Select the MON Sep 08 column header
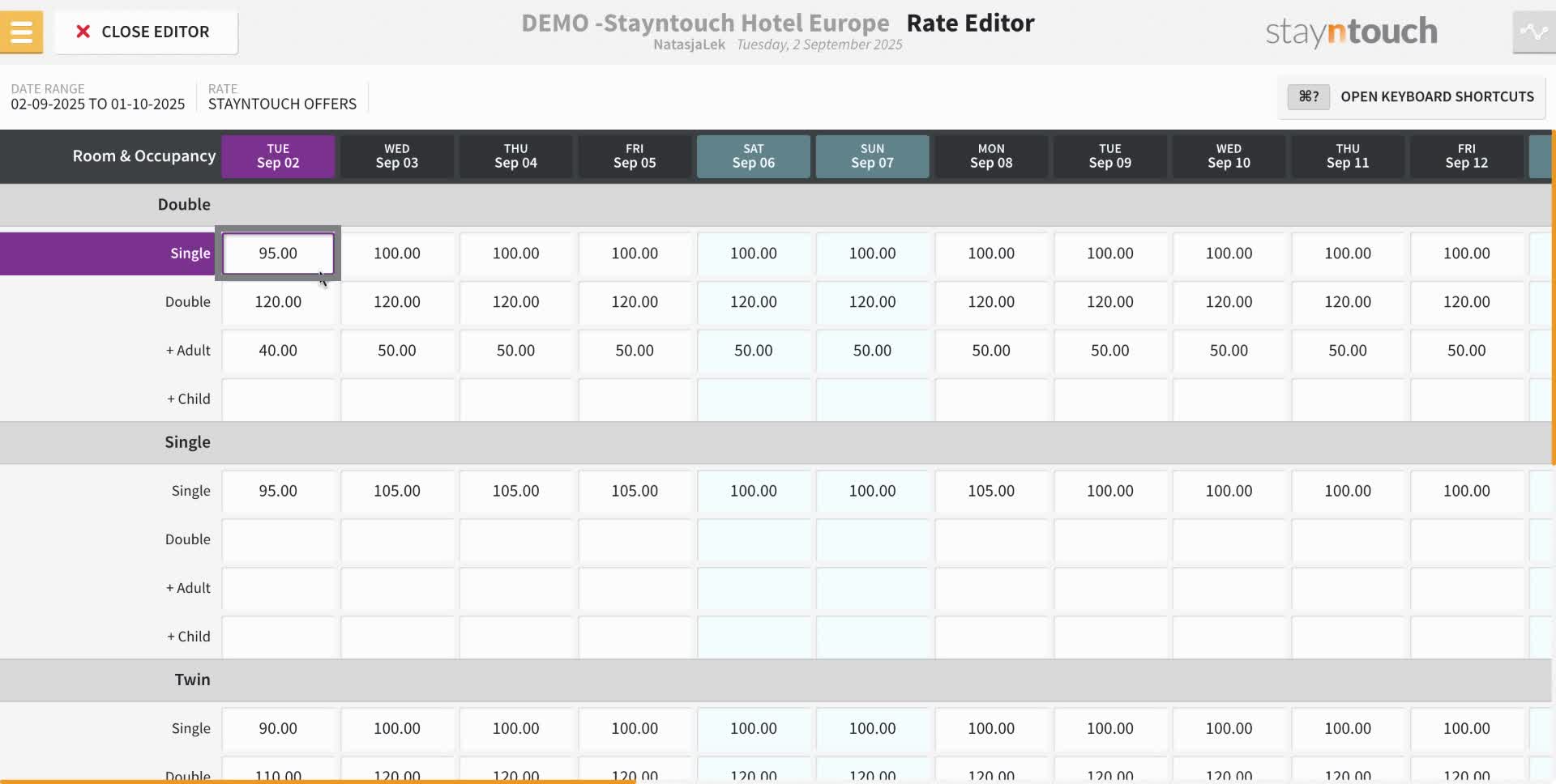 tap(991, 156)
